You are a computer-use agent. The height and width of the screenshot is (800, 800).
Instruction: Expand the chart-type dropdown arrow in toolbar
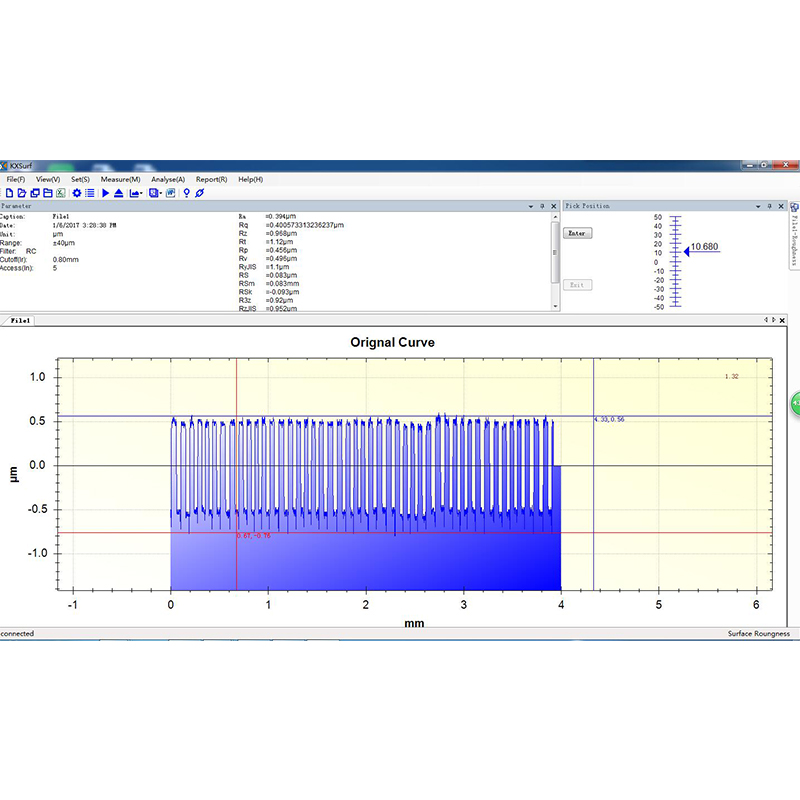click(141, 192)
